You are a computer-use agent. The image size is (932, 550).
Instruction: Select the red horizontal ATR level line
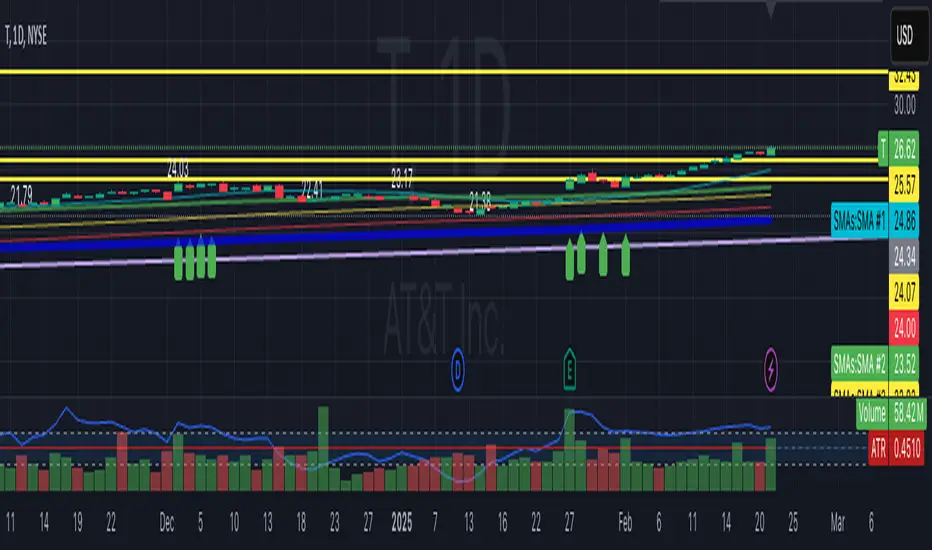[386, 448]
